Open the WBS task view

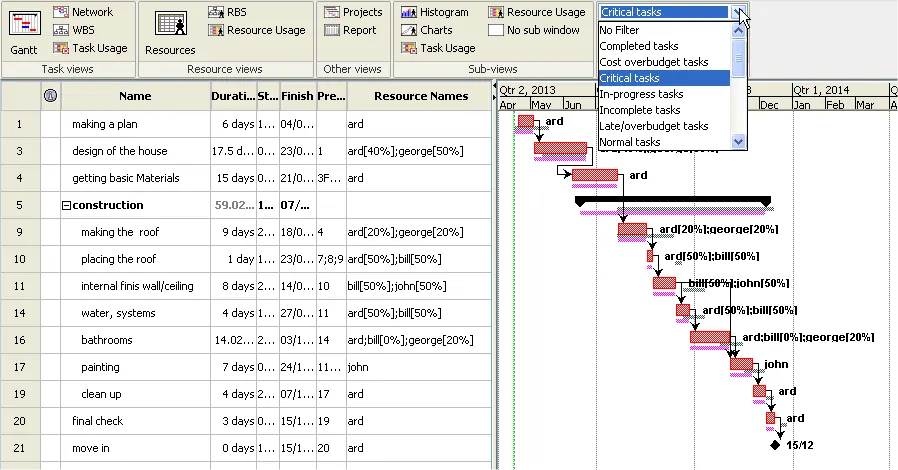point(74,30)
